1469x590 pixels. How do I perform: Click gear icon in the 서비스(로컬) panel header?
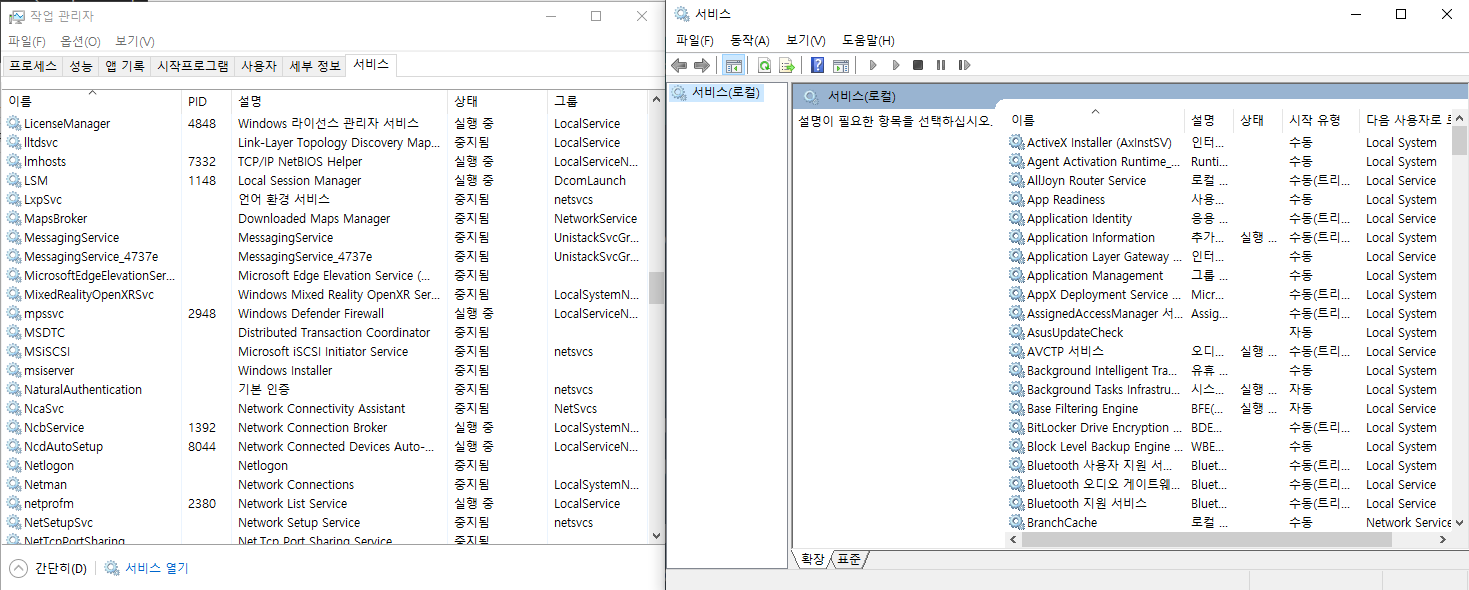tap(811, 96)
